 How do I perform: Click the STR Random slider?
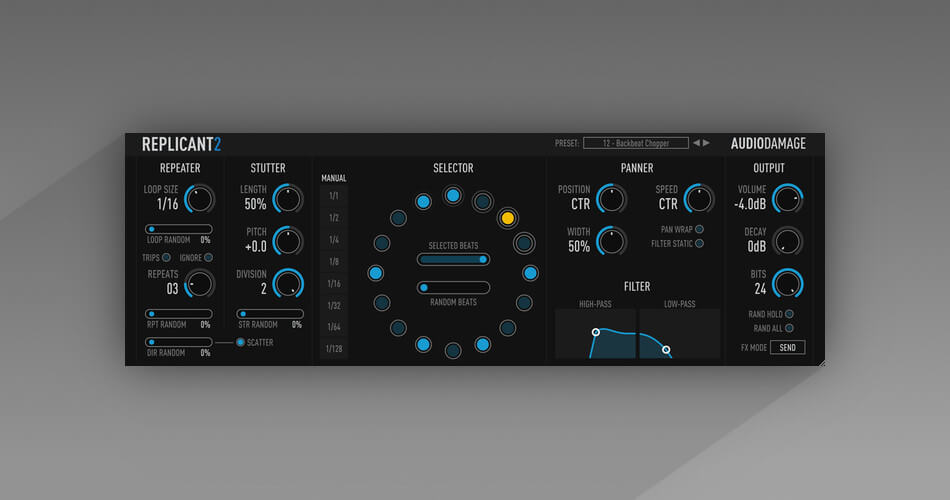[x=270, y=314]
